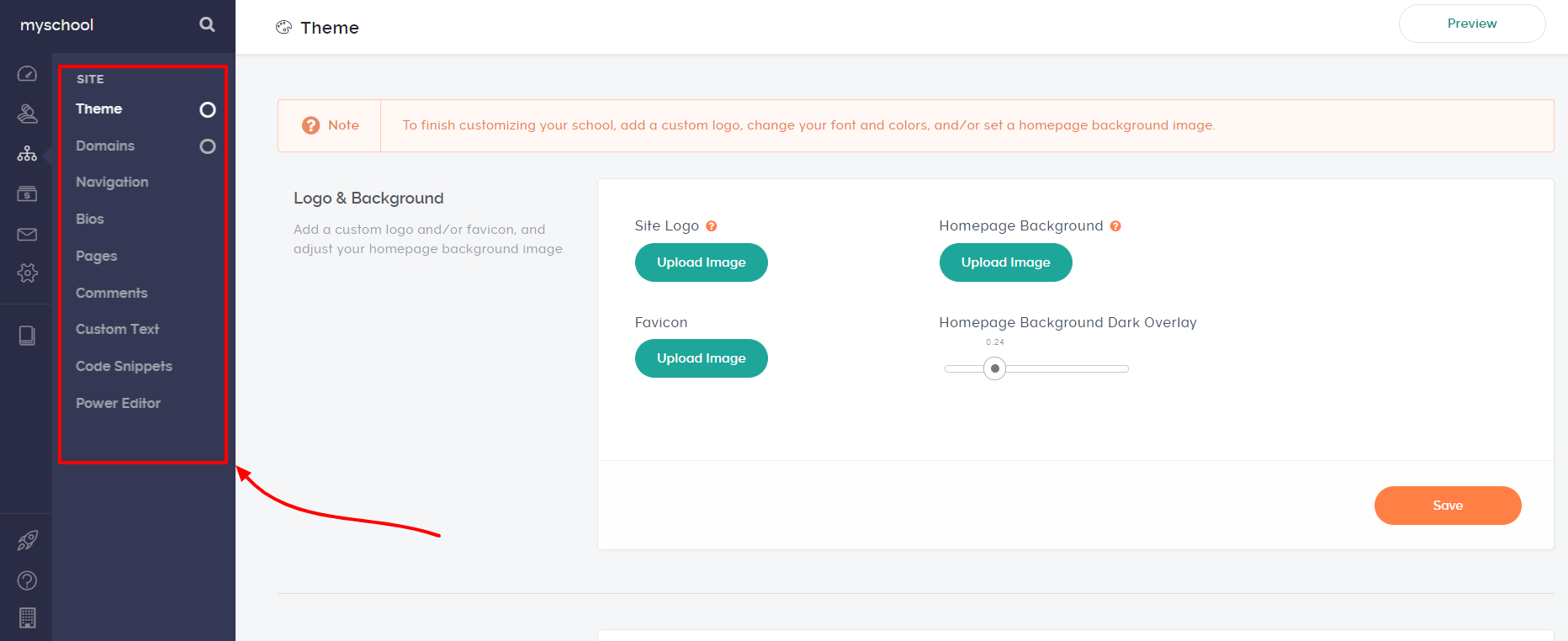
Task: Open the Dashboard speedometer icon
Action: tap(27, 74)
